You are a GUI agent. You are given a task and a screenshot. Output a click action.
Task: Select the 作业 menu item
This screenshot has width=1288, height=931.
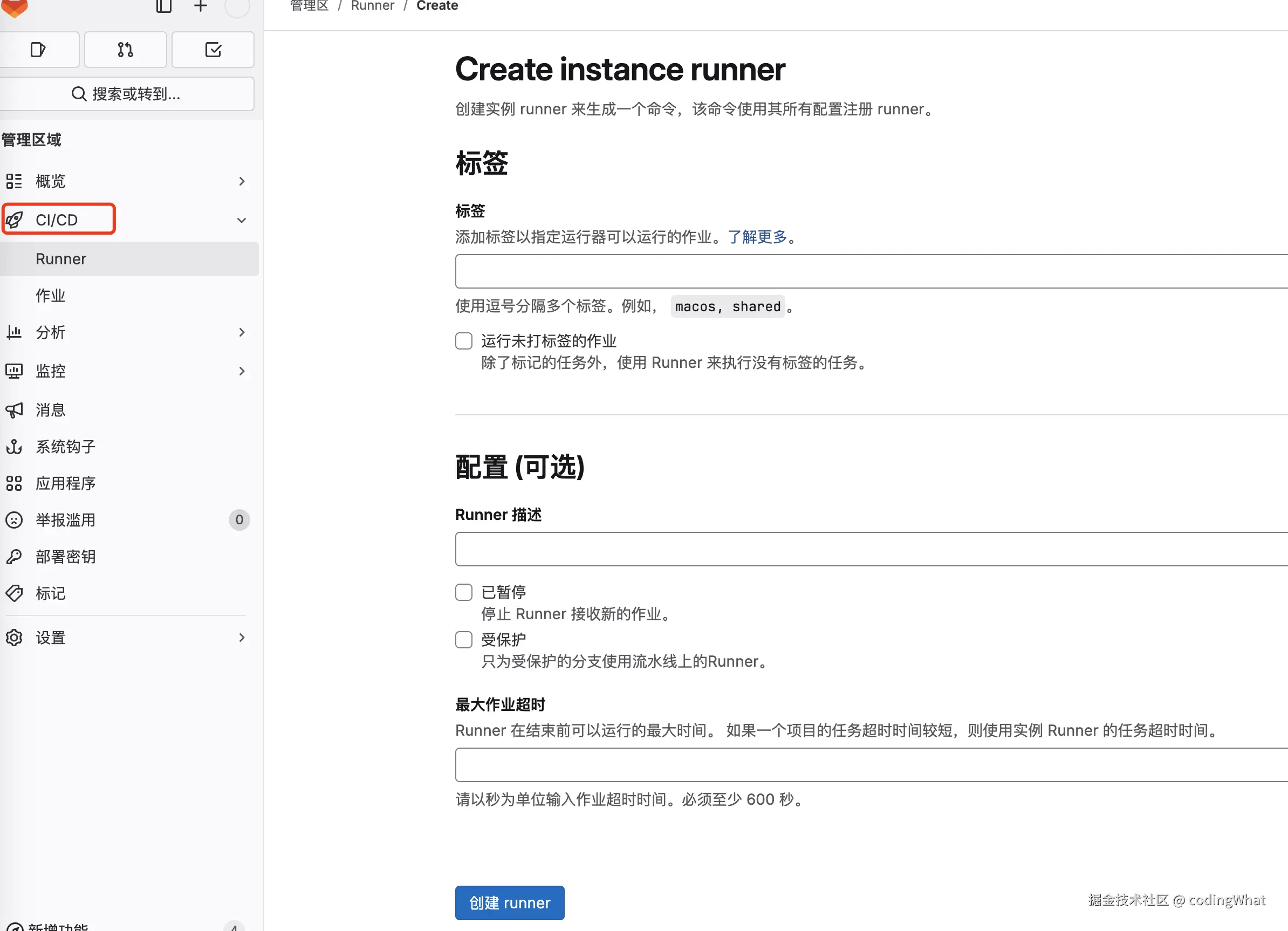tap(51, 296)
